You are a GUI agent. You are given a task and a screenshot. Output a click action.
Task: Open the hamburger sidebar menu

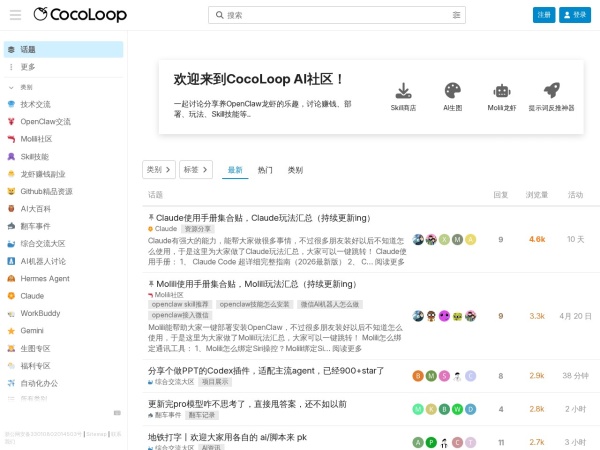click(x=15, y=15)
